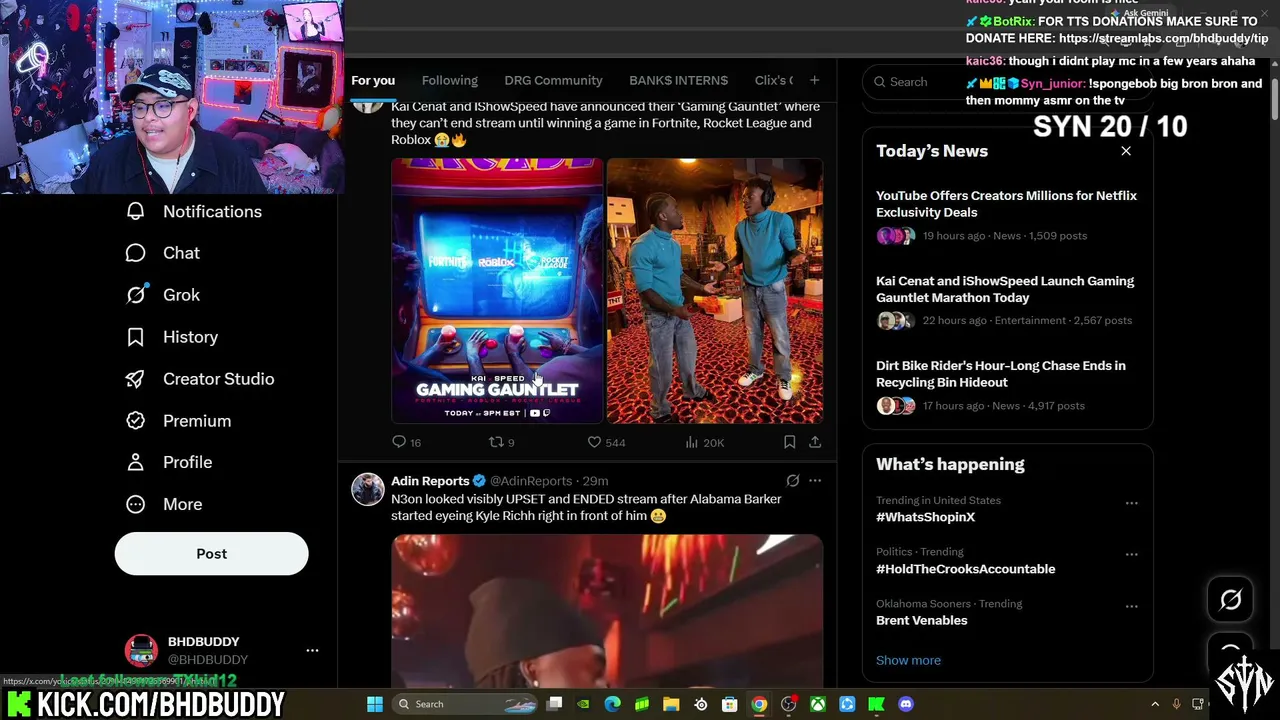1280x720 pixels.
Task: Click the Windows taskbar search box
Action: click(467, 704)
